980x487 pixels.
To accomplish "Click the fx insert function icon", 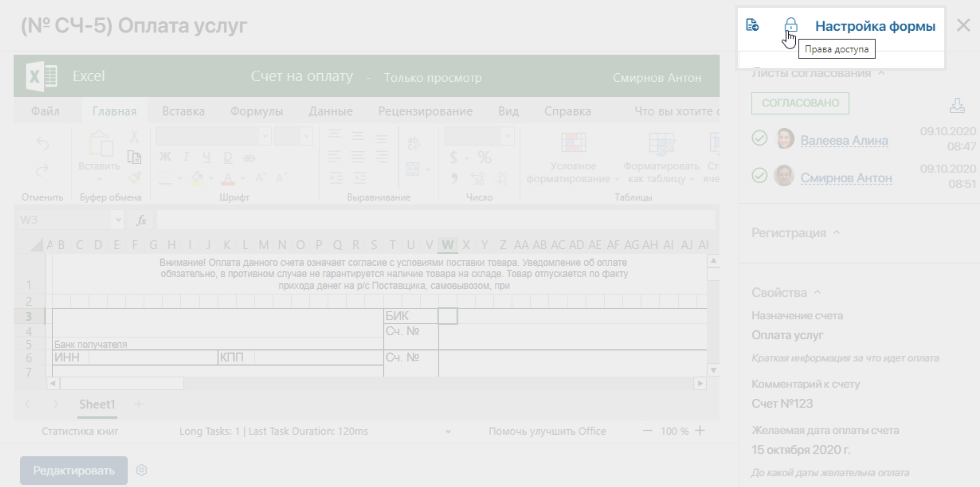I will [141, 220].
